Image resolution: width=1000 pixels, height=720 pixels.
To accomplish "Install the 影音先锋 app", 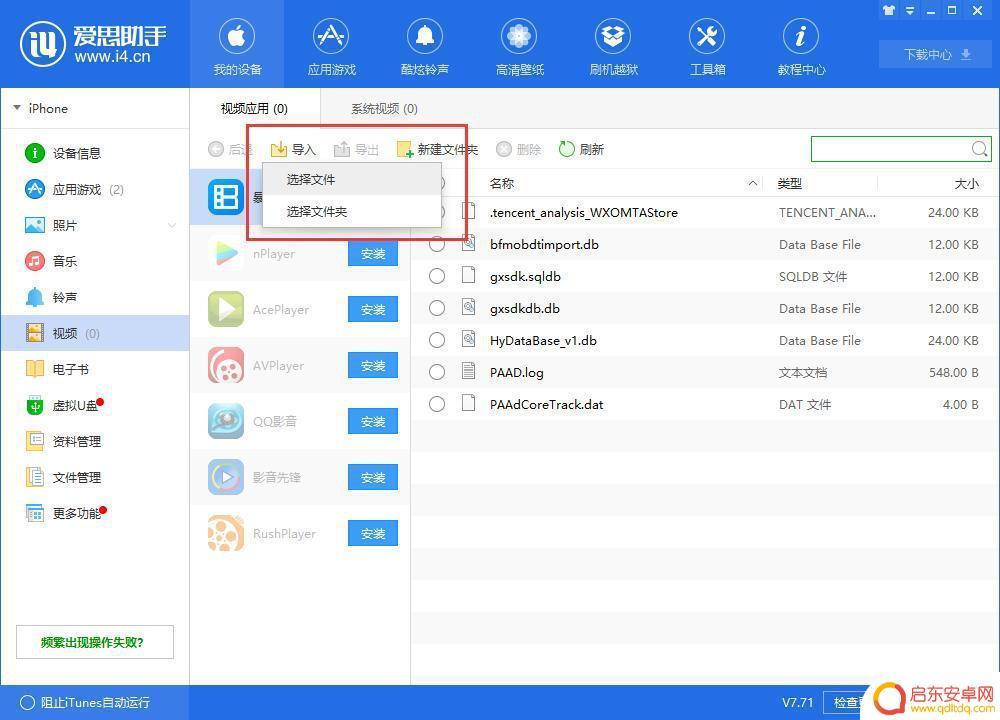I will [372, 478].
